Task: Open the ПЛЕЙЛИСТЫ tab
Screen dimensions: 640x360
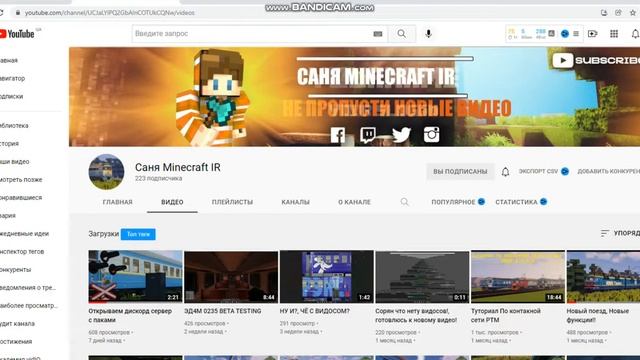Action: [x=232, y=202]
